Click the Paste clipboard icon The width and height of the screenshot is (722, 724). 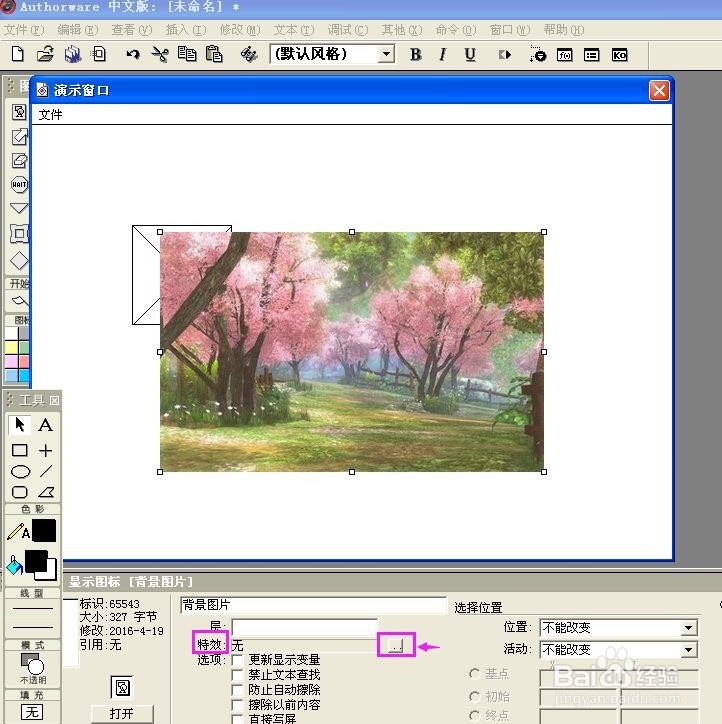point(214,54)
